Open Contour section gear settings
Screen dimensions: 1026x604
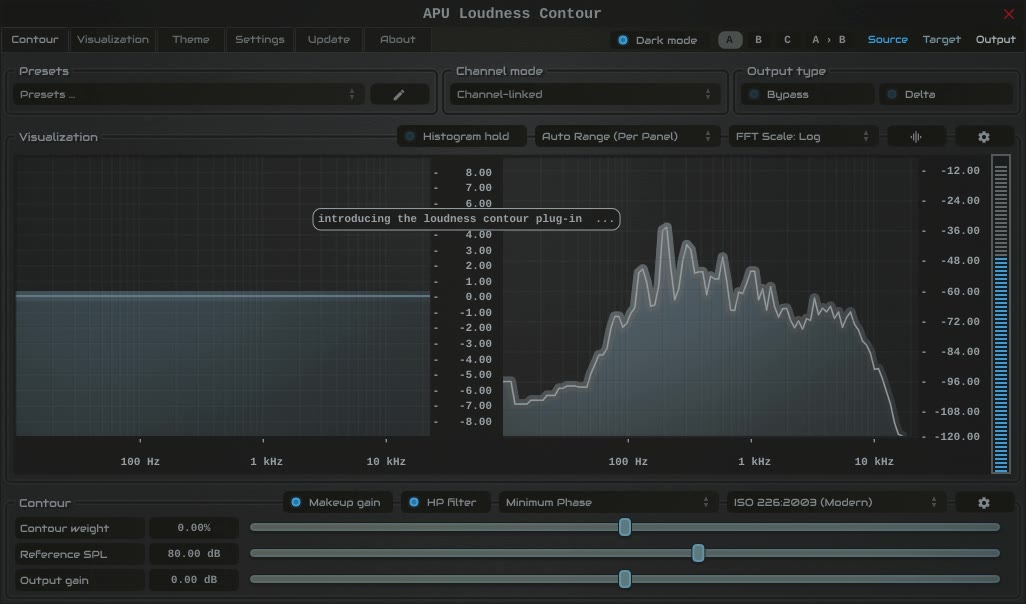[983, 503]
